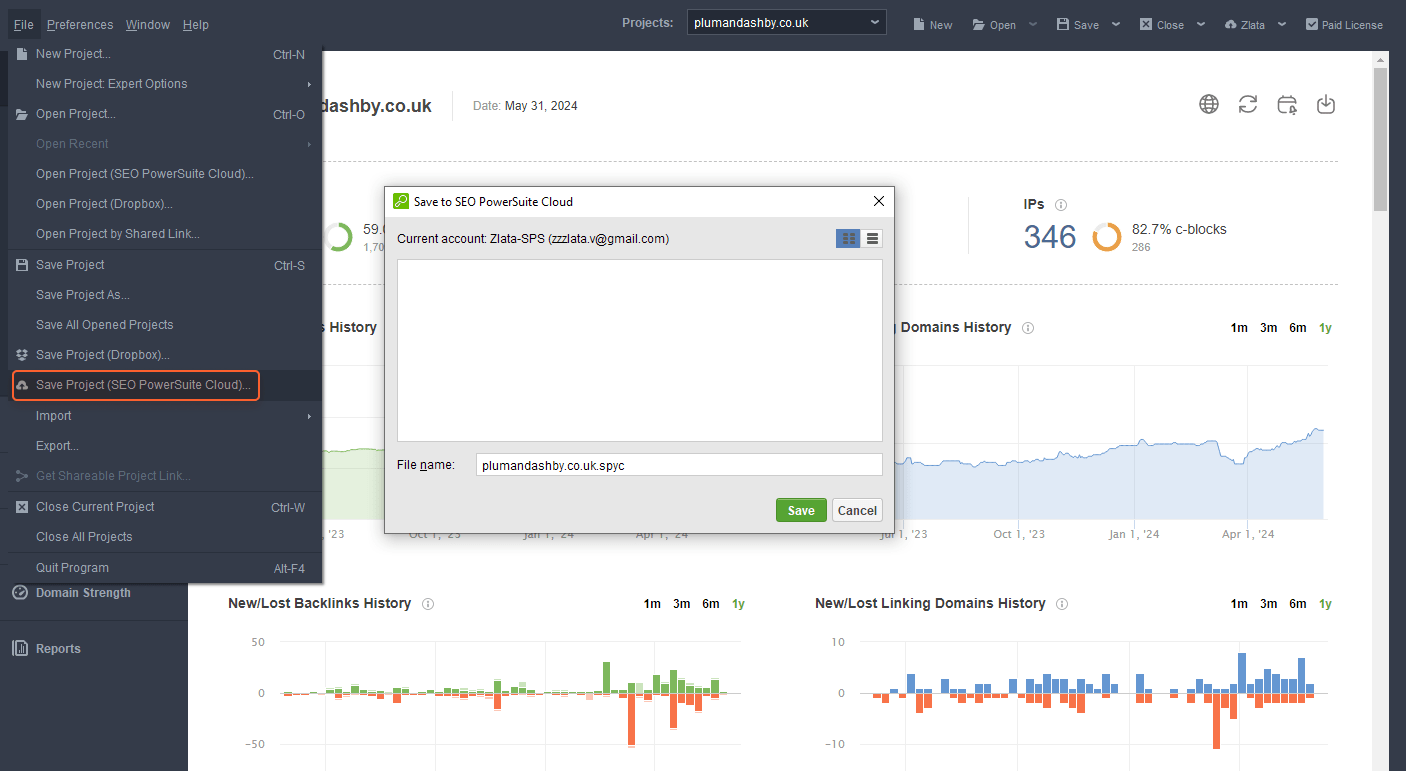Expand the Save toolbar dropdown arrow
Screen dimensions: 1406x771
(1115, 24)
